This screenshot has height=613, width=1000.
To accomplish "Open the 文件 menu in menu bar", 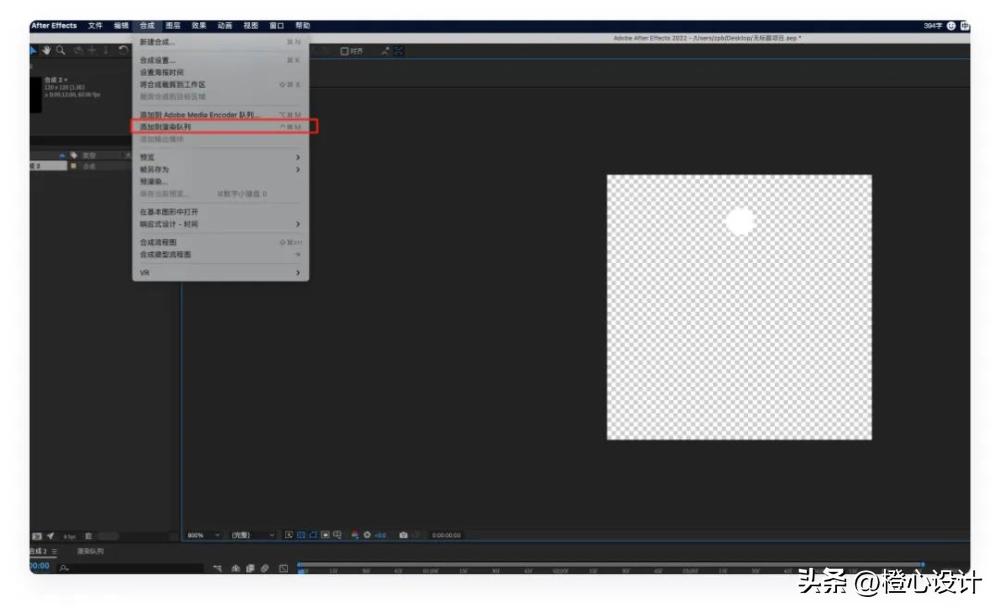I will tap(95, 26).
